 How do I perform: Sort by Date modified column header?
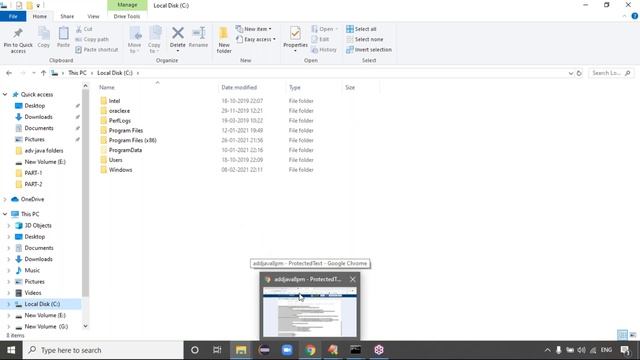239,87
